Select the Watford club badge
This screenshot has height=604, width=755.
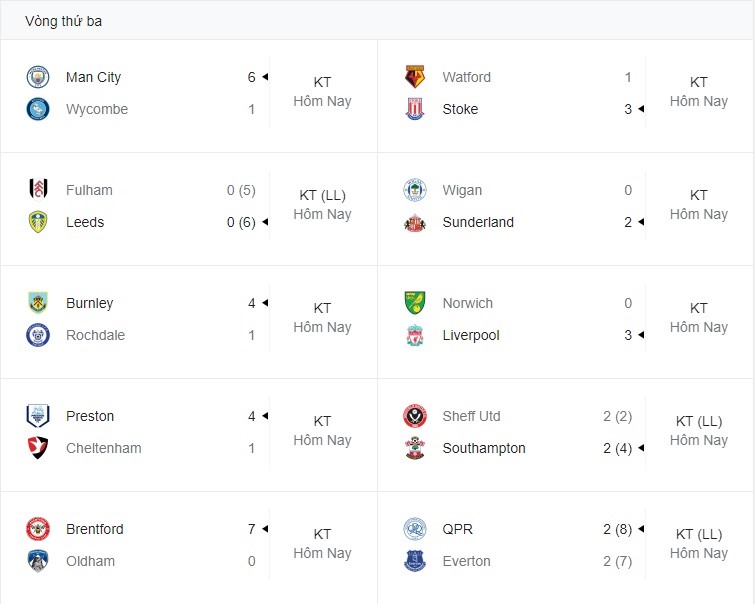tap(415, 77)
